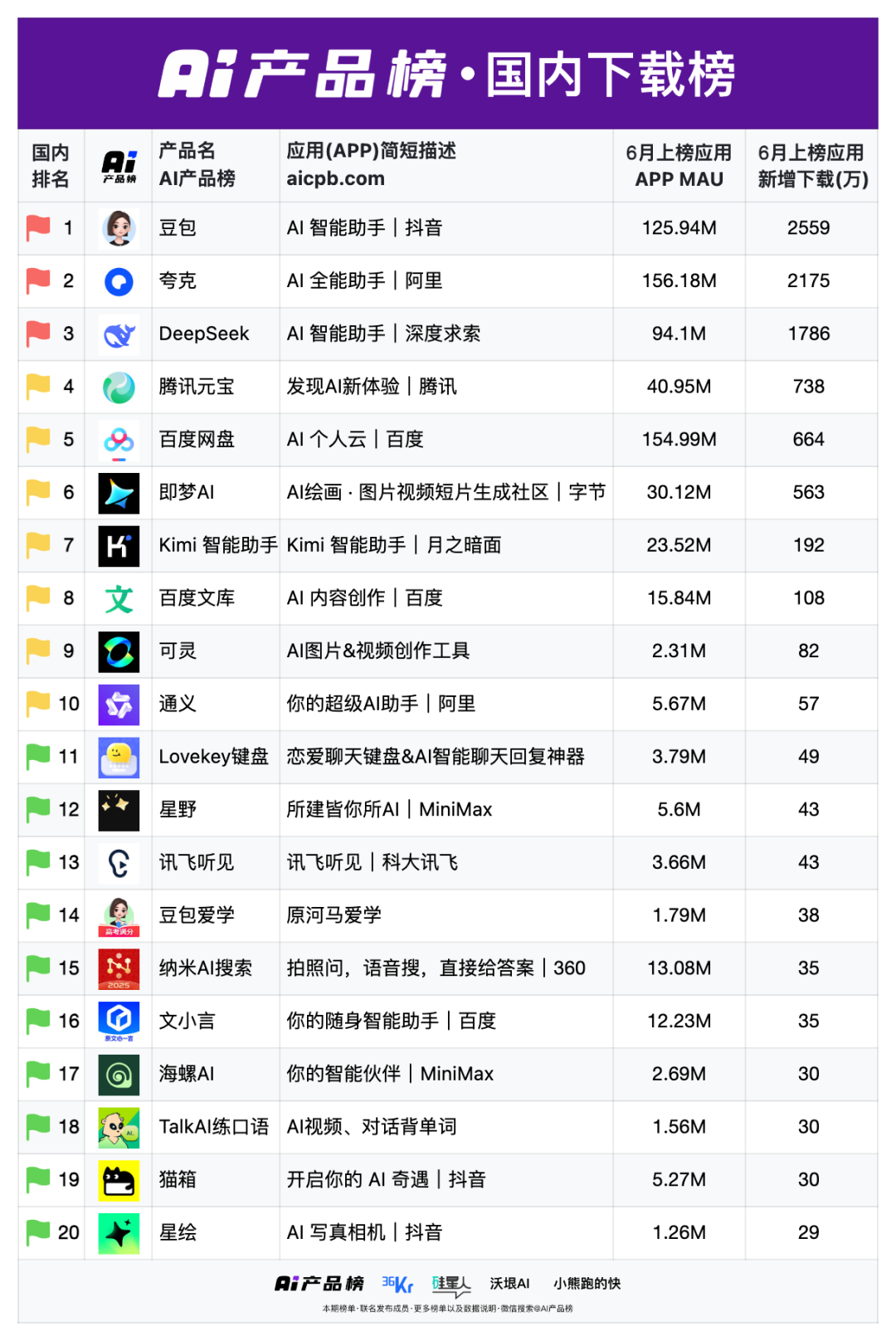Click the description 'AI 内容创作｜百度'
This screenshot has width=896, height=1341.
(x=365, y=598)
